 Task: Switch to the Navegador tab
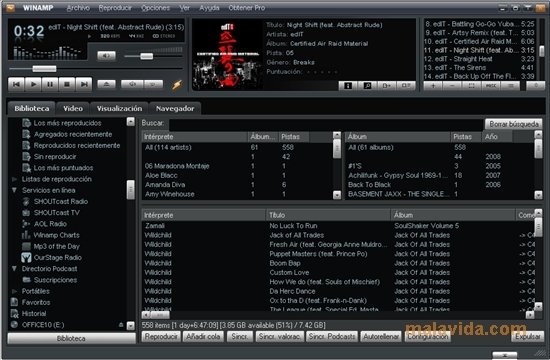175,108
